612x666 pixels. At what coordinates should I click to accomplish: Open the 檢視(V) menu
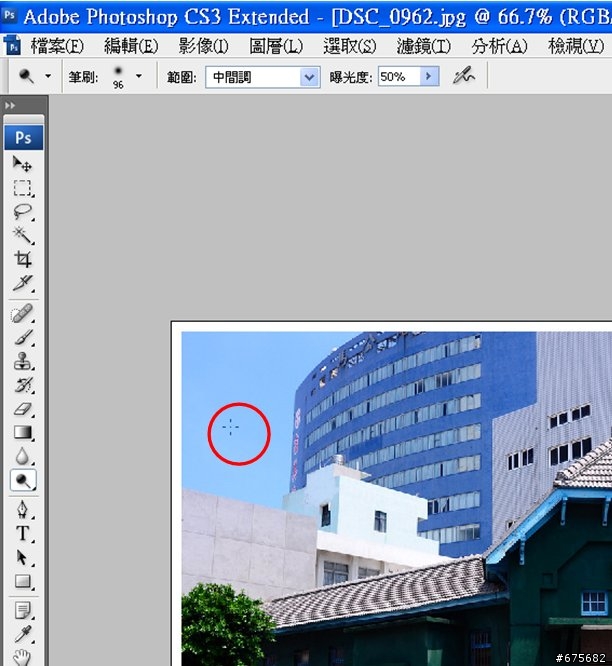tap(576, 46)
